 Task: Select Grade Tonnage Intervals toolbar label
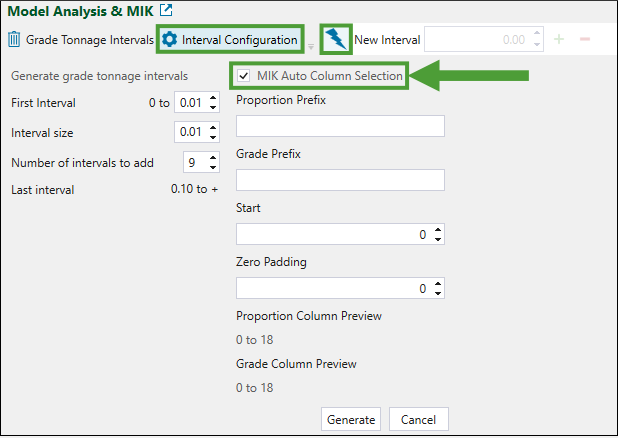[89, 40]
